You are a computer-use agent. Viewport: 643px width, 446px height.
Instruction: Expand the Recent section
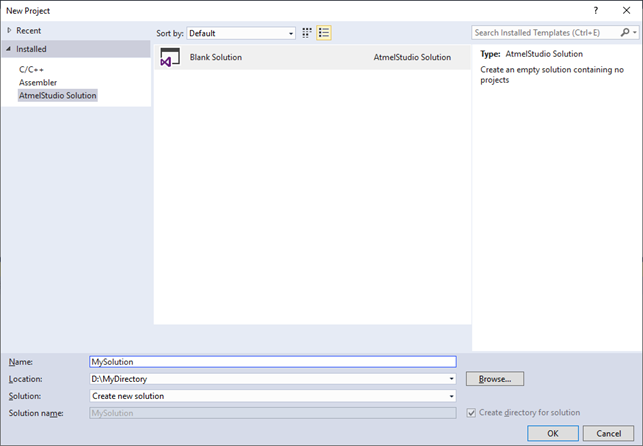pyautogui.click(x=9, y=30)
